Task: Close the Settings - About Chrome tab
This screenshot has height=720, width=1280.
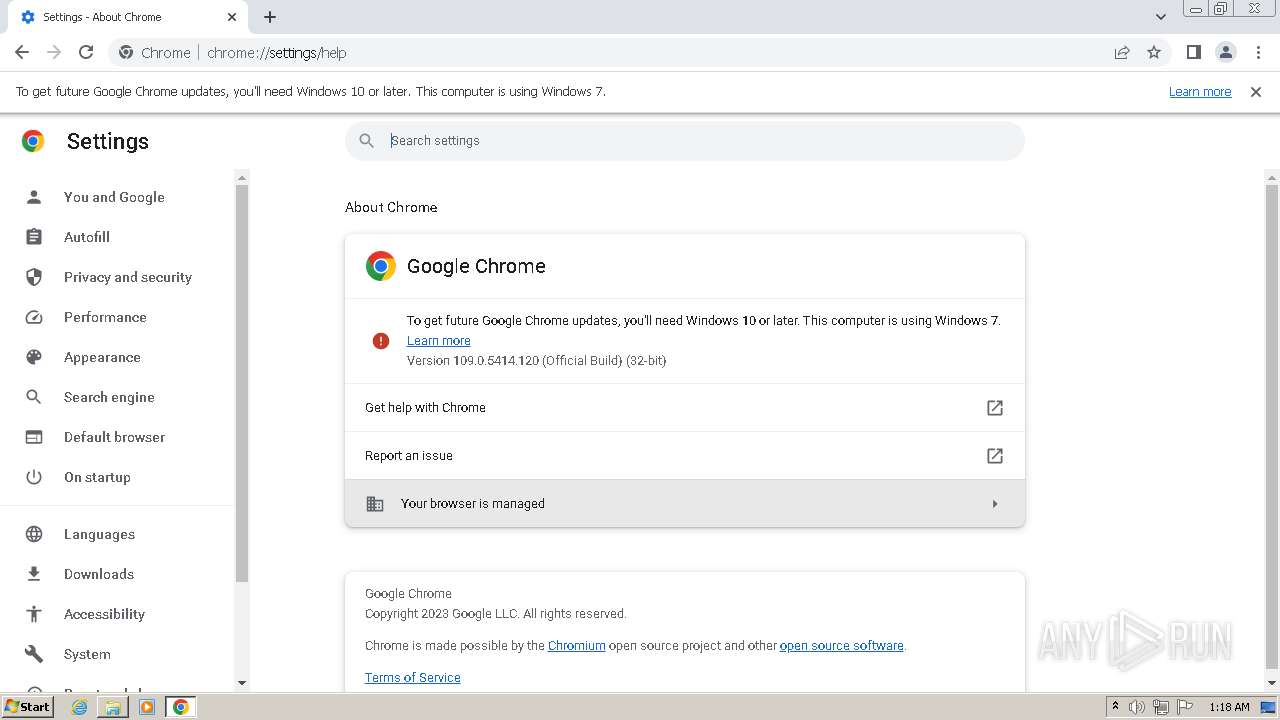Action: [232, 17]
